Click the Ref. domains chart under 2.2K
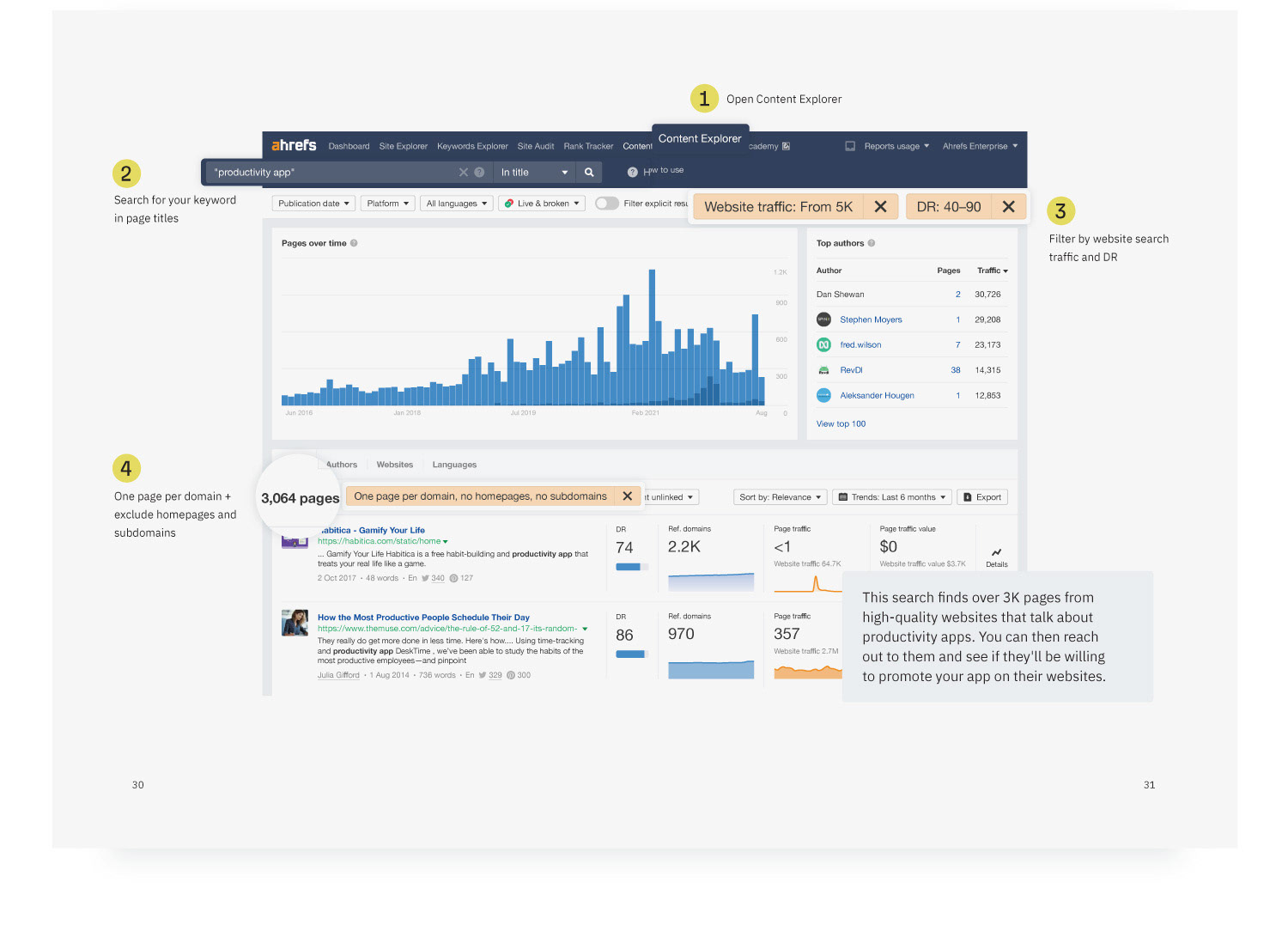Screen dimensions: 1288x925 (x=711, y=581)
